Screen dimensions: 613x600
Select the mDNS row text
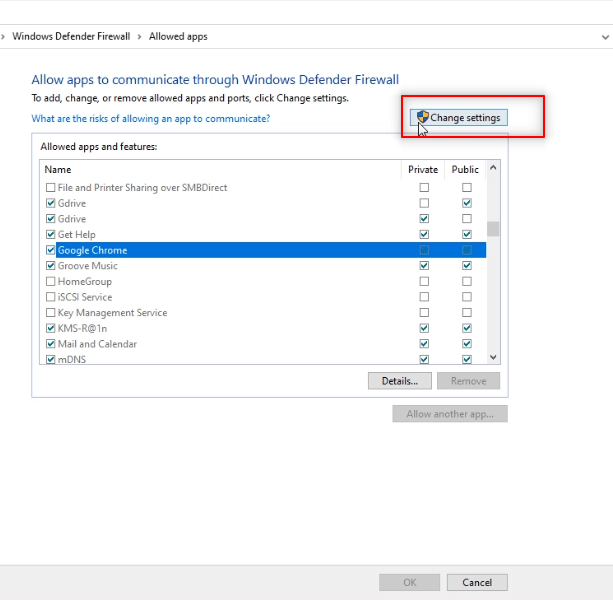72,360
